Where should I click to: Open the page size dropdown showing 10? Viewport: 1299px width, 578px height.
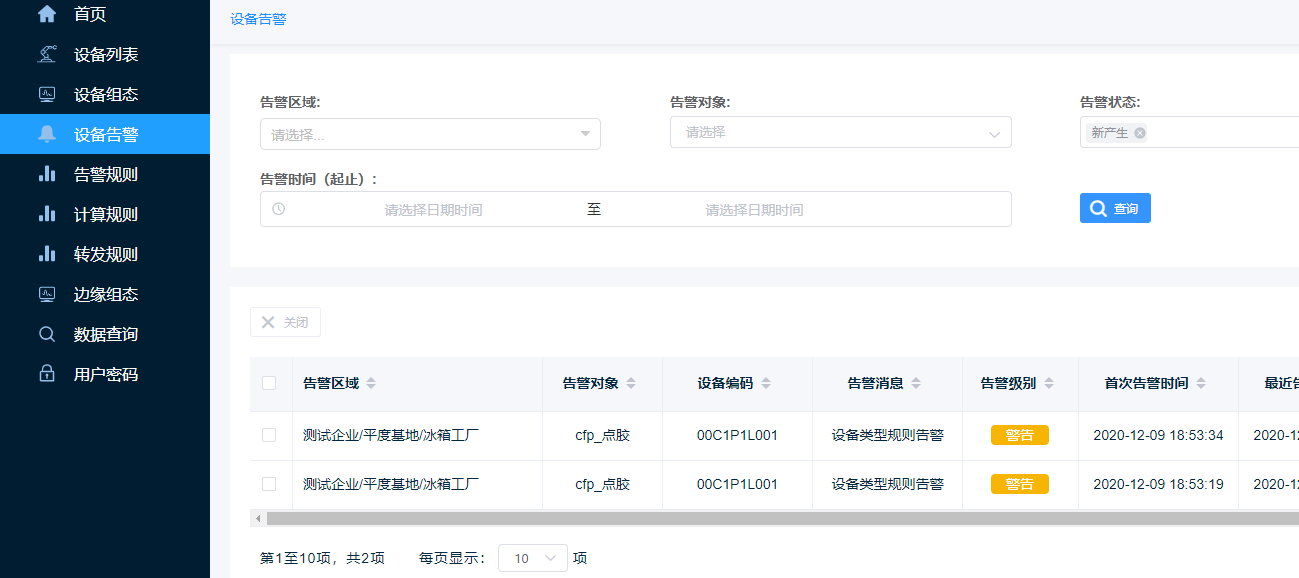(532, 558)
